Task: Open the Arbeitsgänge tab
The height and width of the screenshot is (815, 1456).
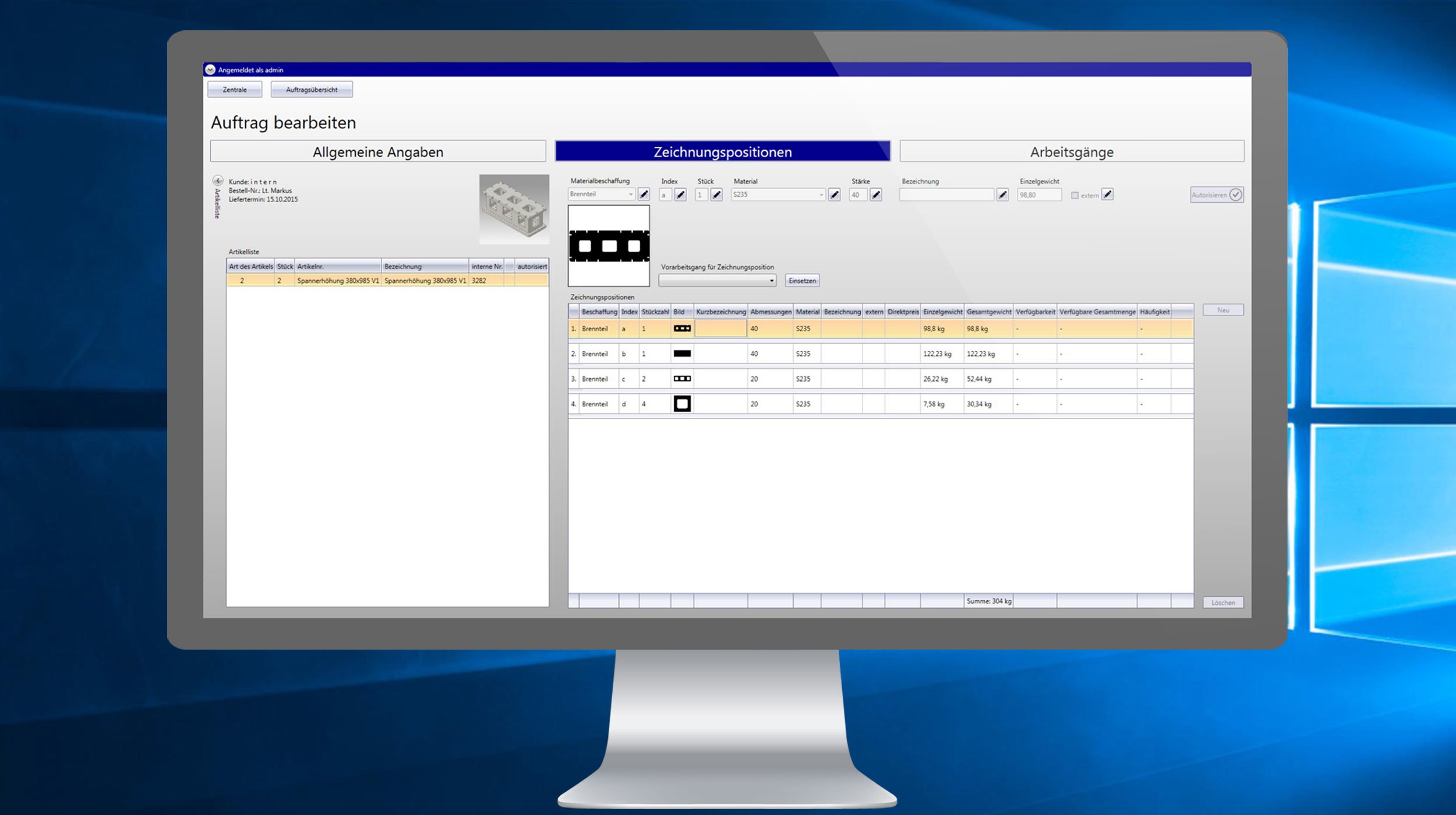Action: click(1071, 151)
